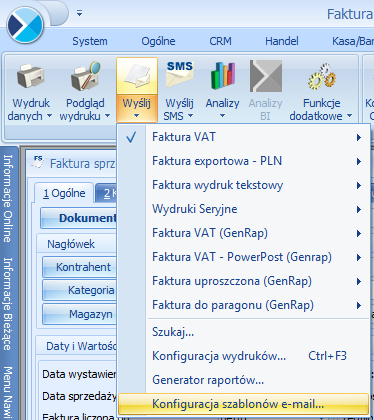
Task: Choose Faktura uproszczona (GenRap)
Action: coord(243,281)
